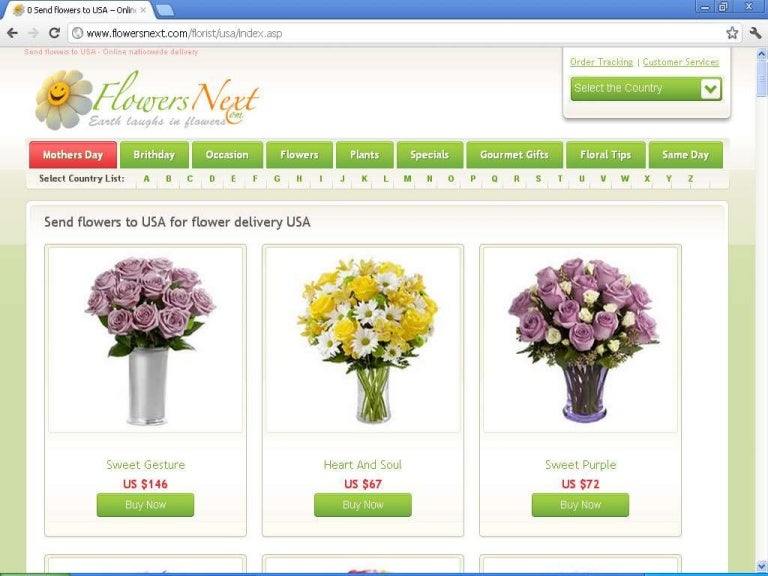Open the Mothers Day tab
768x576 pixels.
72,155
